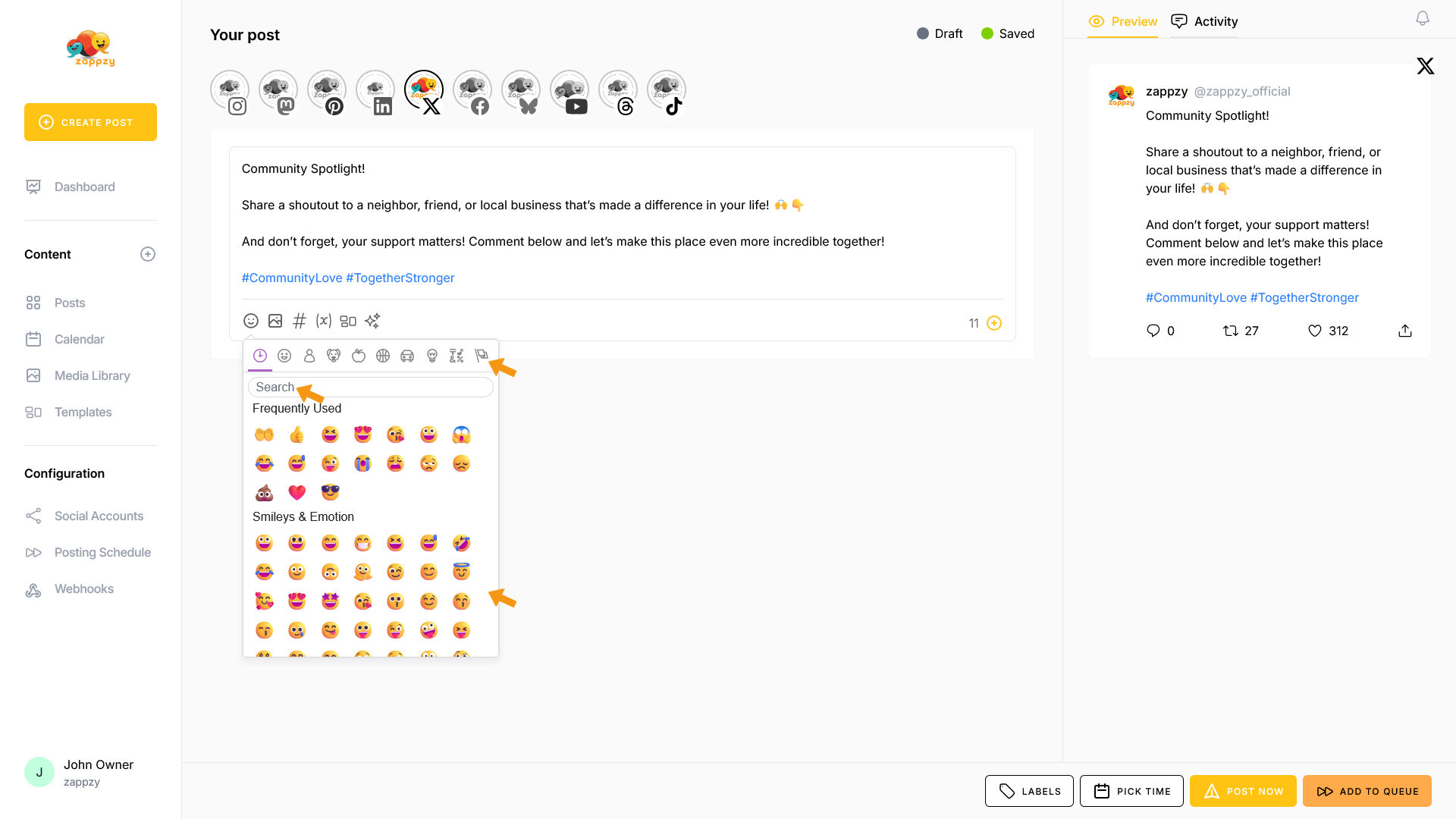Open the emoji picker smiley icon

point(251,321)
